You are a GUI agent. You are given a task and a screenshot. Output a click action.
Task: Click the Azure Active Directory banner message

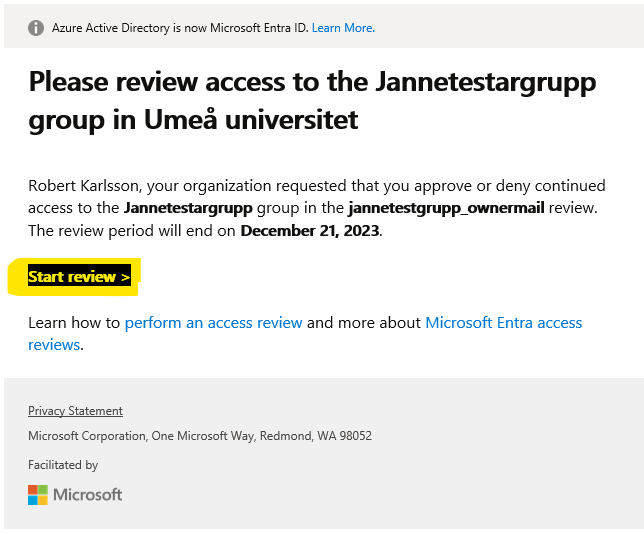pyautogui.click(x=180, y=28)
